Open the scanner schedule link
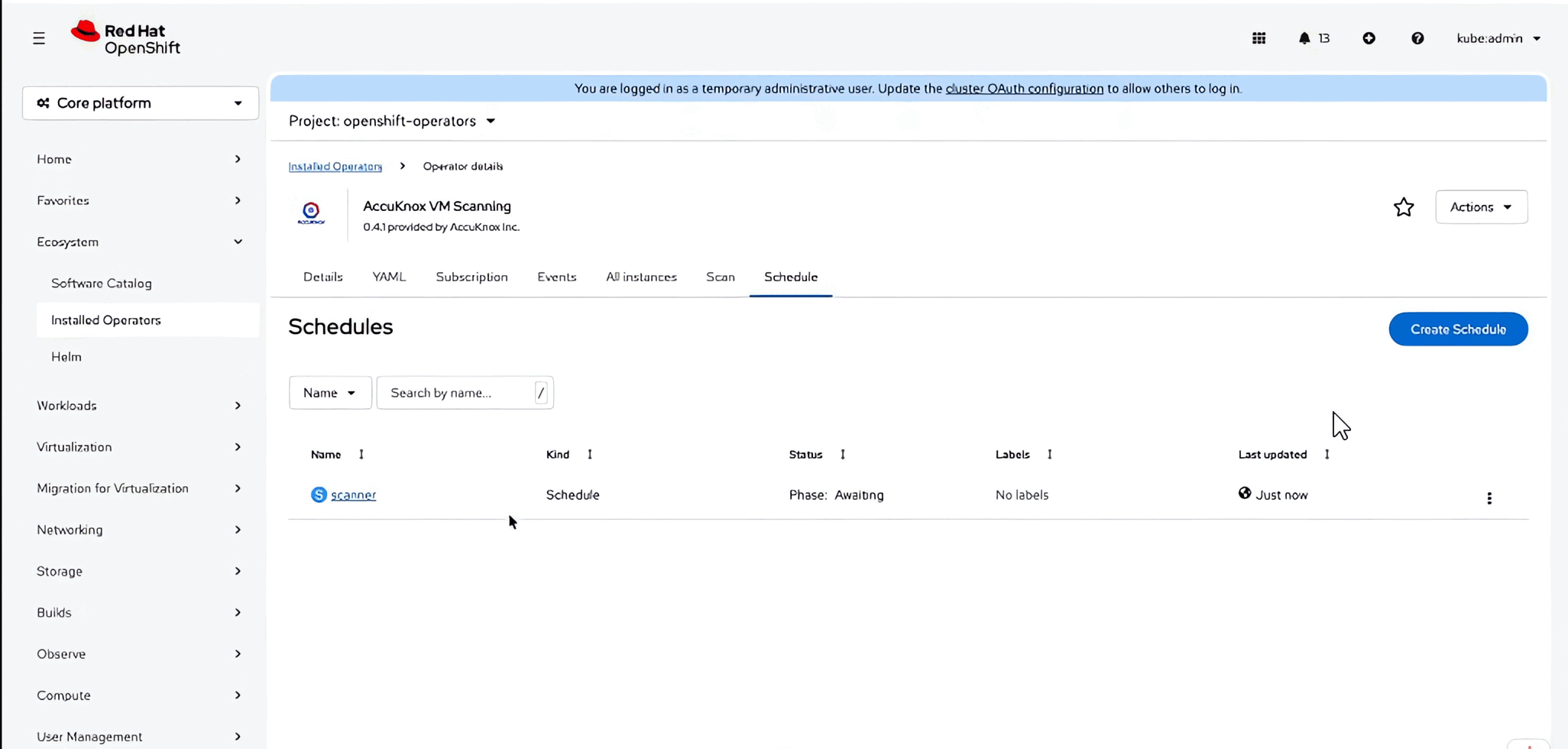The height and width of the screenshot is (749, 1568). click(353, 495)
